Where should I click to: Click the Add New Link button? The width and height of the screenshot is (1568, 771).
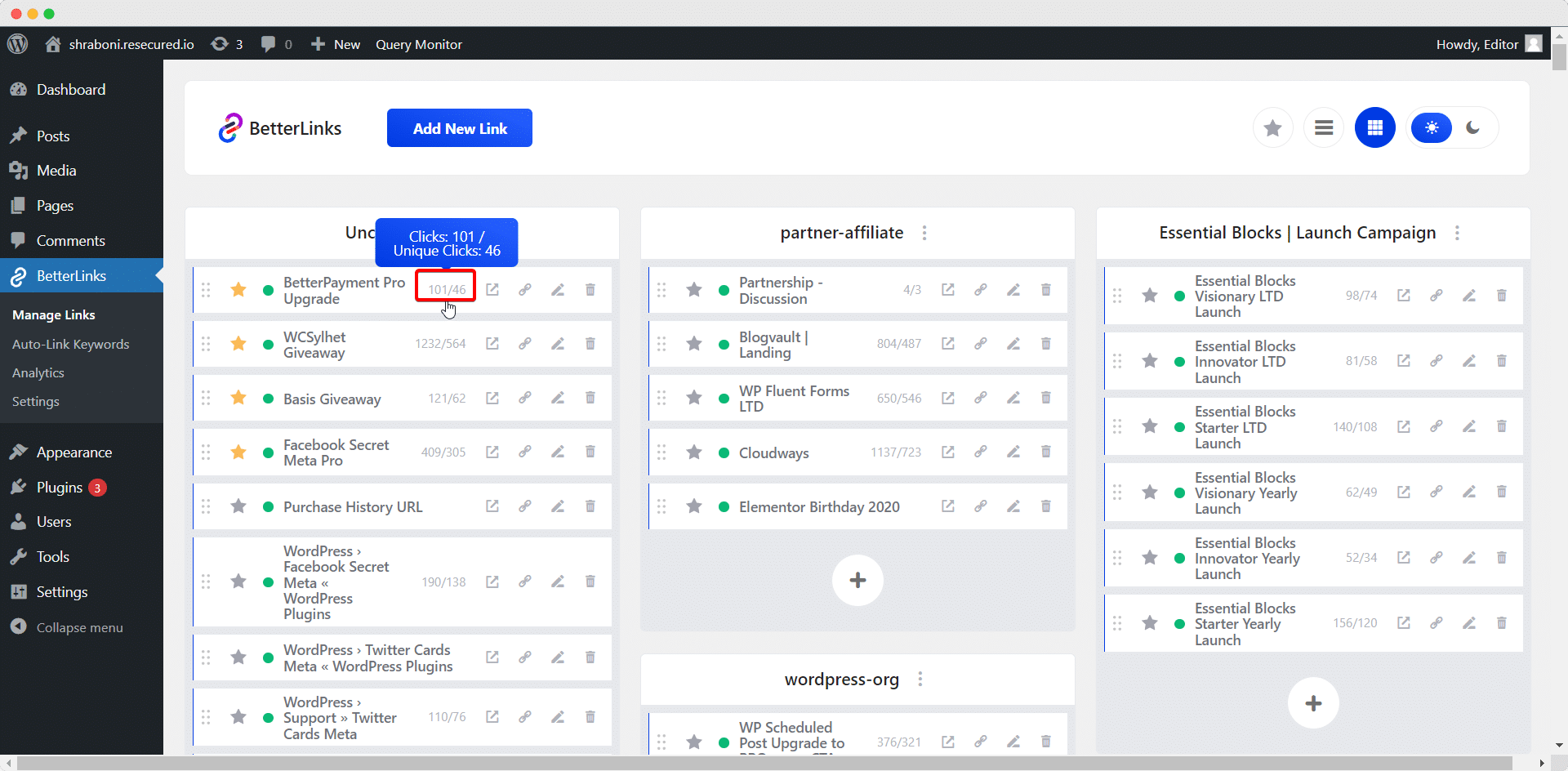(460, 128)
